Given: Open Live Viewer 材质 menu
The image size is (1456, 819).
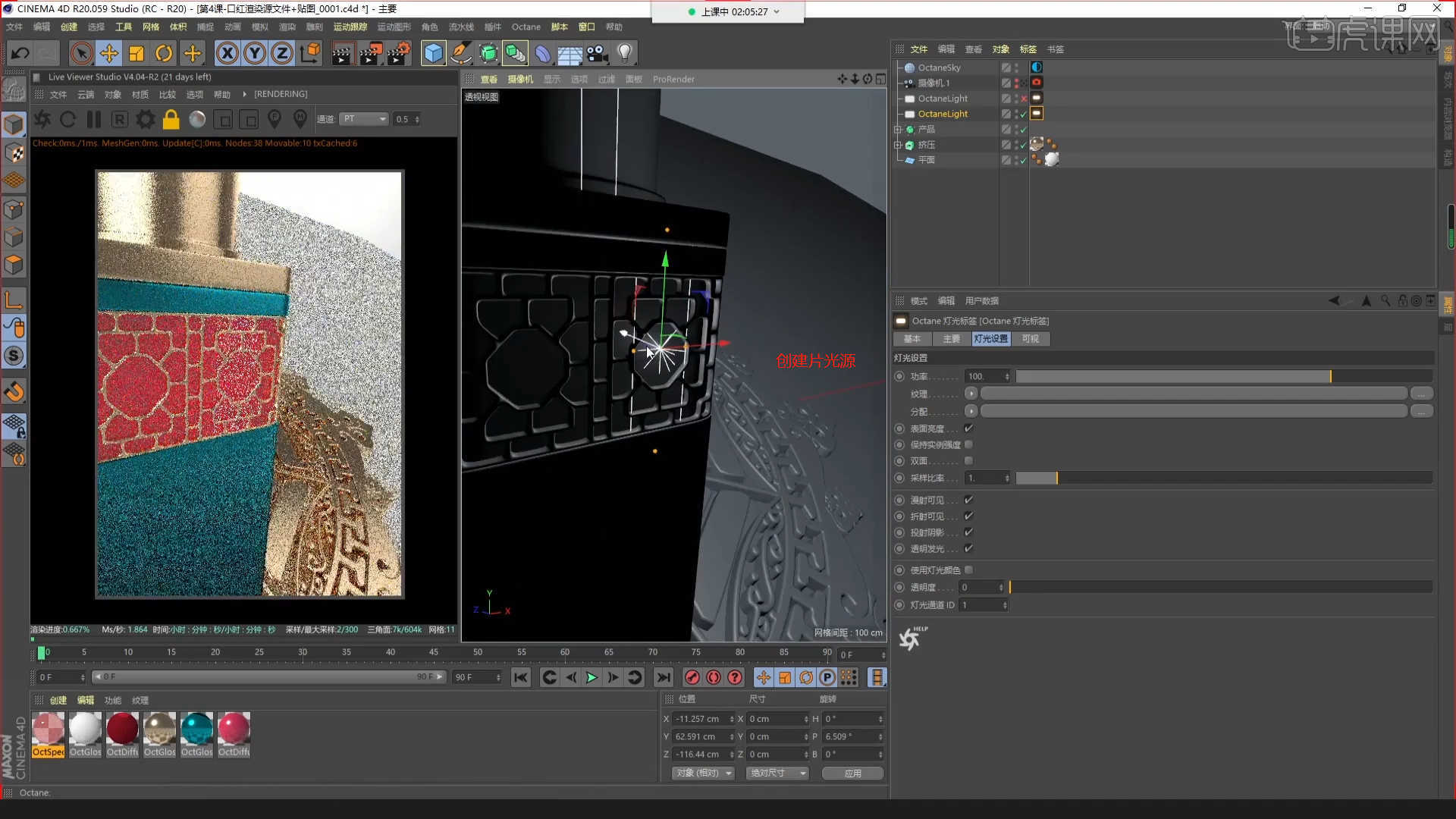Looking at the screenshot, I should pyautogui.click(x=140, y=95).
